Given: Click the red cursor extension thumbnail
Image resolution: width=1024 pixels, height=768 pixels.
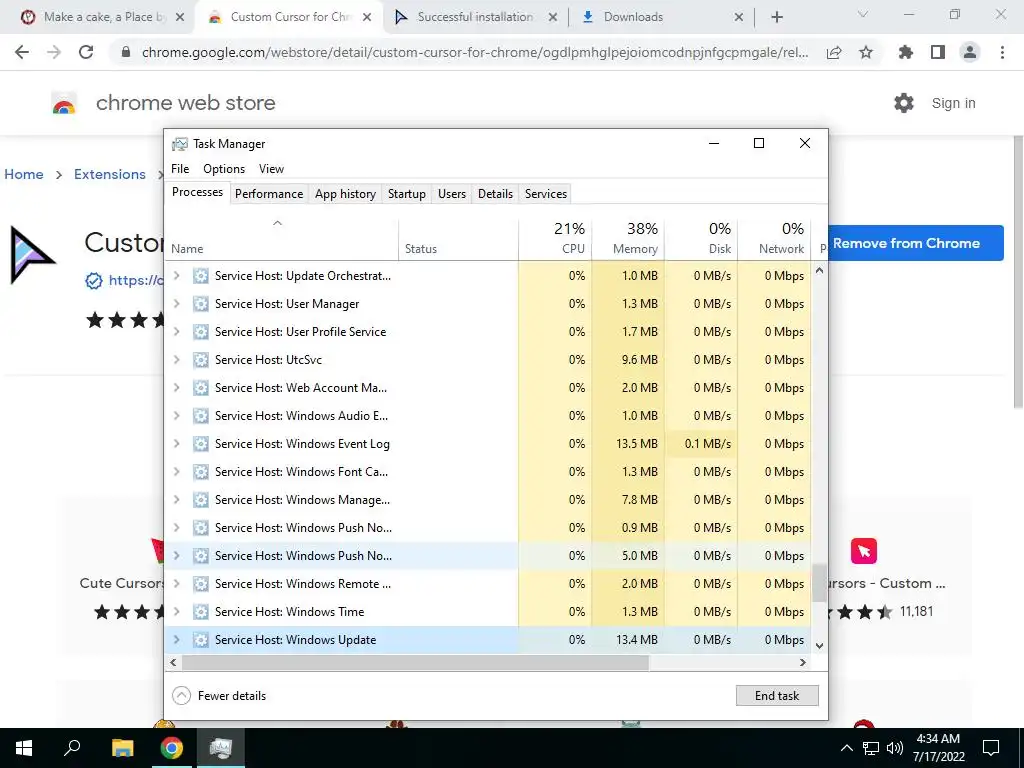Looking at the screenshot, I should (863, 551).
